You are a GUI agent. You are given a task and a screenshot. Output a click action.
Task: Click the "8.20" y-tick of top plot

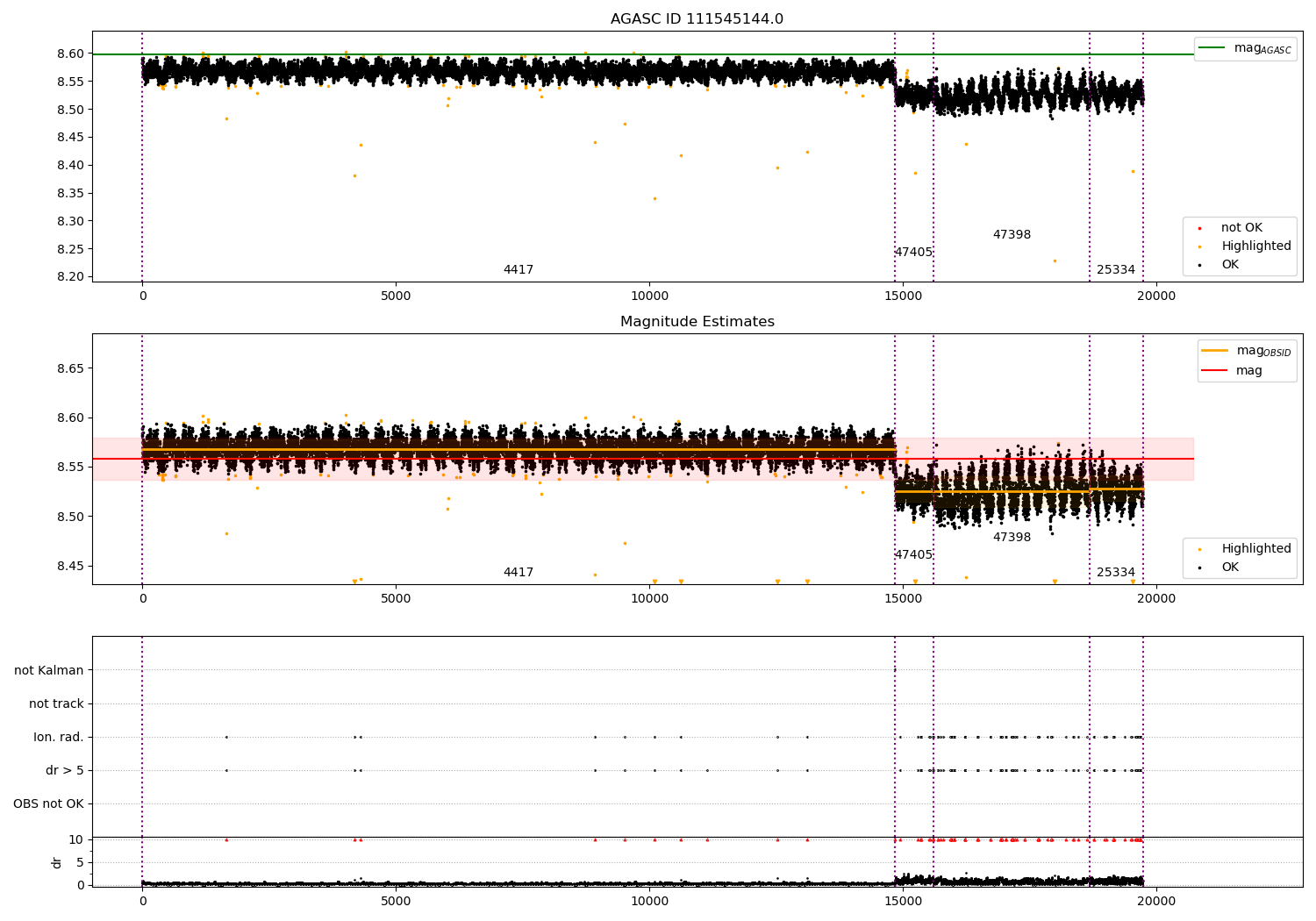71,276
